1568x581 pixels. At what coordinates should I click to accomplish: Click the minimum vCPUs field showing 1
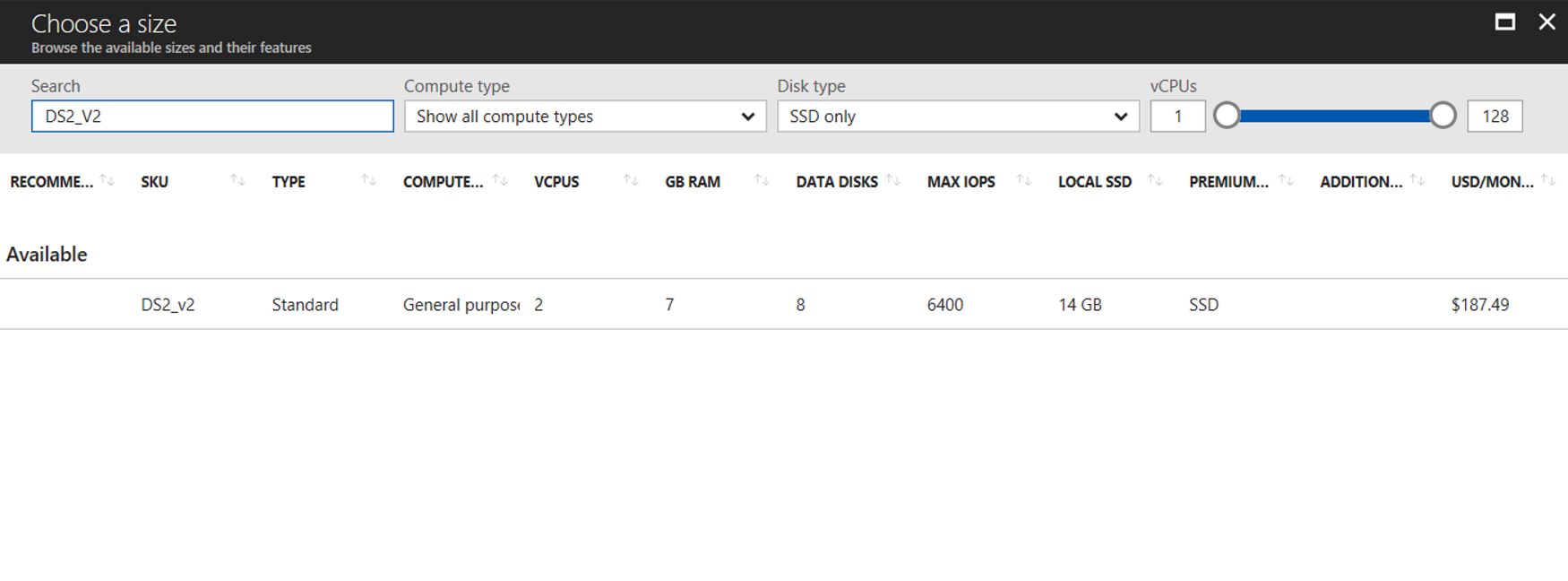1177,117
